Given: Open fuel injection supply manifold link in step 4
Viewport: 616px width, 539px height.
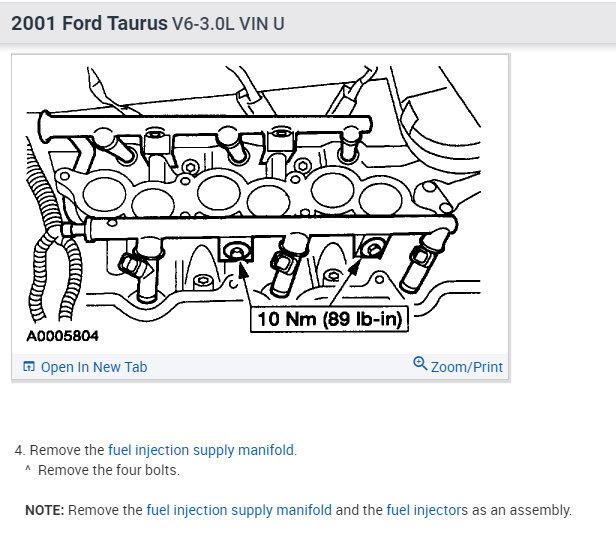Looking at the screenshot, I should 201,450.
